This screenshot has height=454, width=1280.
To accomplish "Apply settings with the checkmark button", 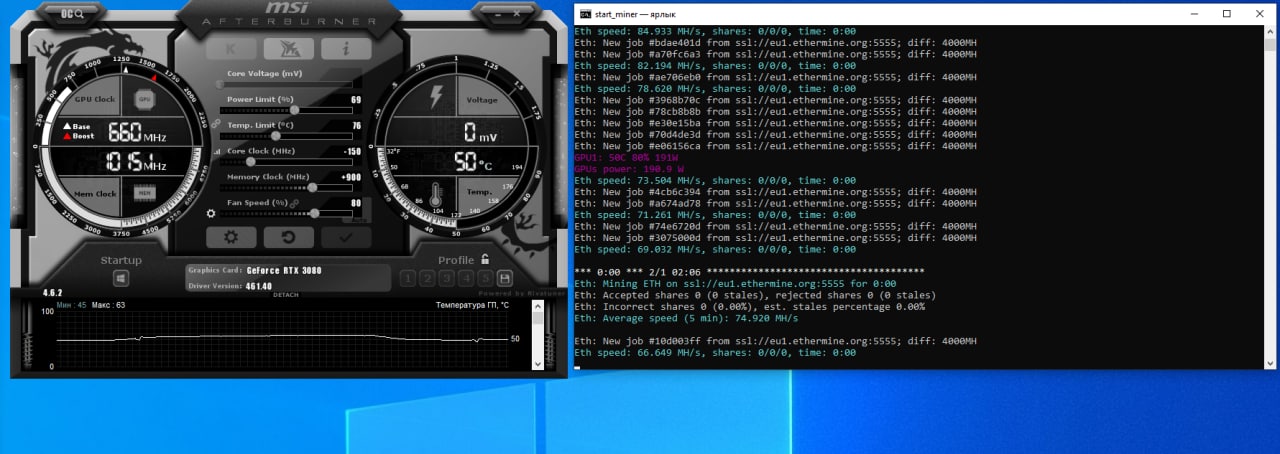I will 346,238.
